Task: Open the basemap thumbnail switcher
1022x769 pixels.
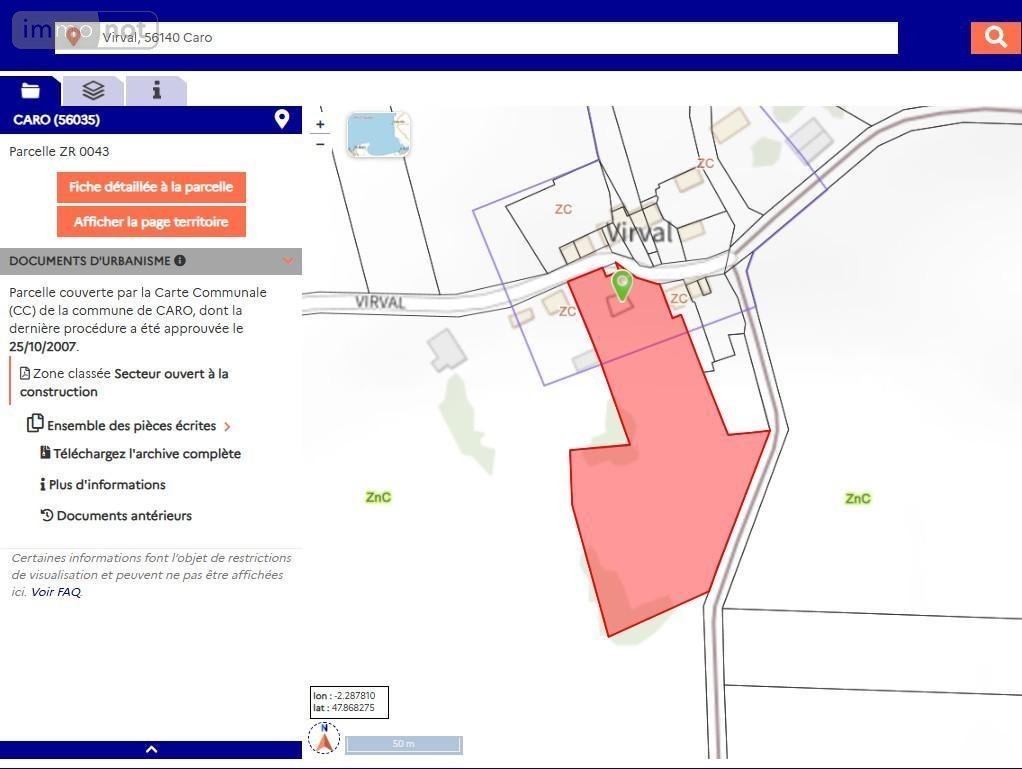Action: 379,135
